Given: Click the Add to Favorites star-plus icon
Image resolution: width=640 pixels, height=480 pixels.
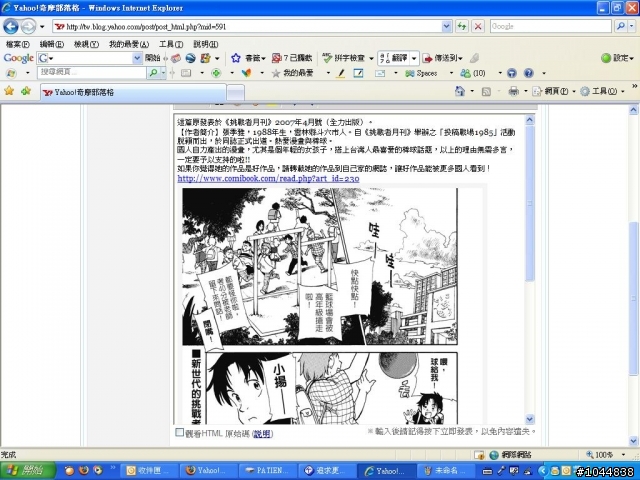Looking at the screenshot, I should pos(26,91).
